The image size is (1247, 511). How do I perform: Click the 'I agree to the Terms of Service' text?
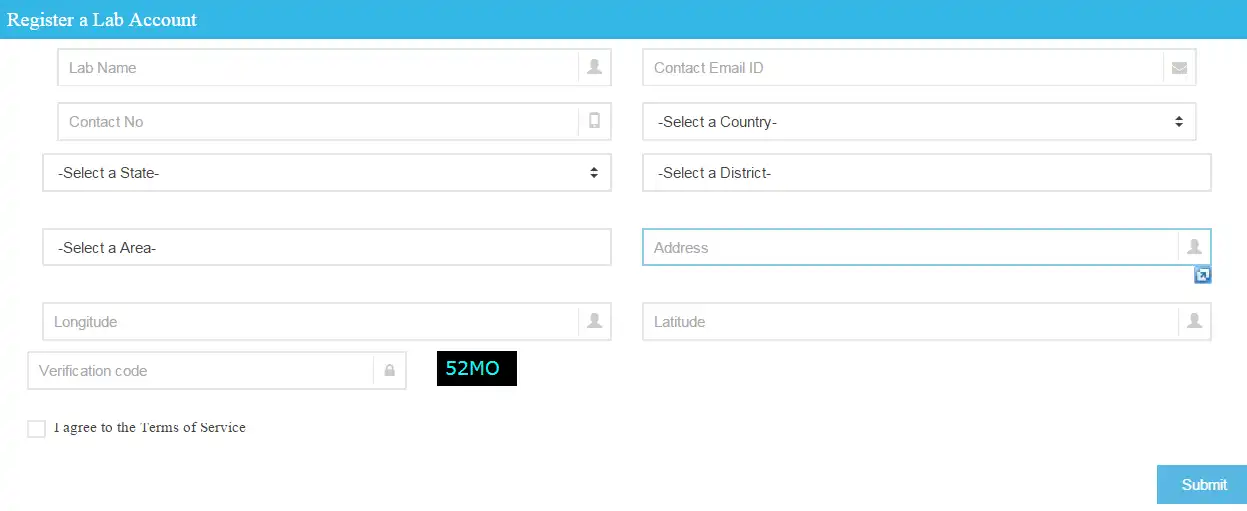click(150, 427)
